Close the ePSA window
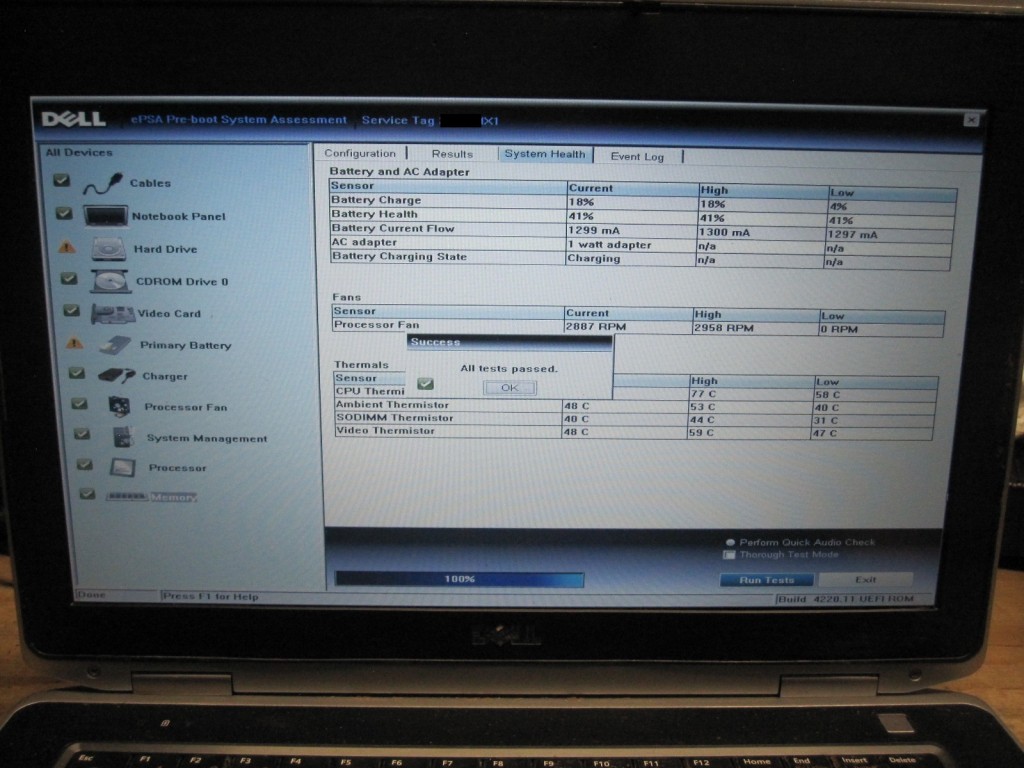Viewport: 1024px width, 768px height. tap(971, 120)
